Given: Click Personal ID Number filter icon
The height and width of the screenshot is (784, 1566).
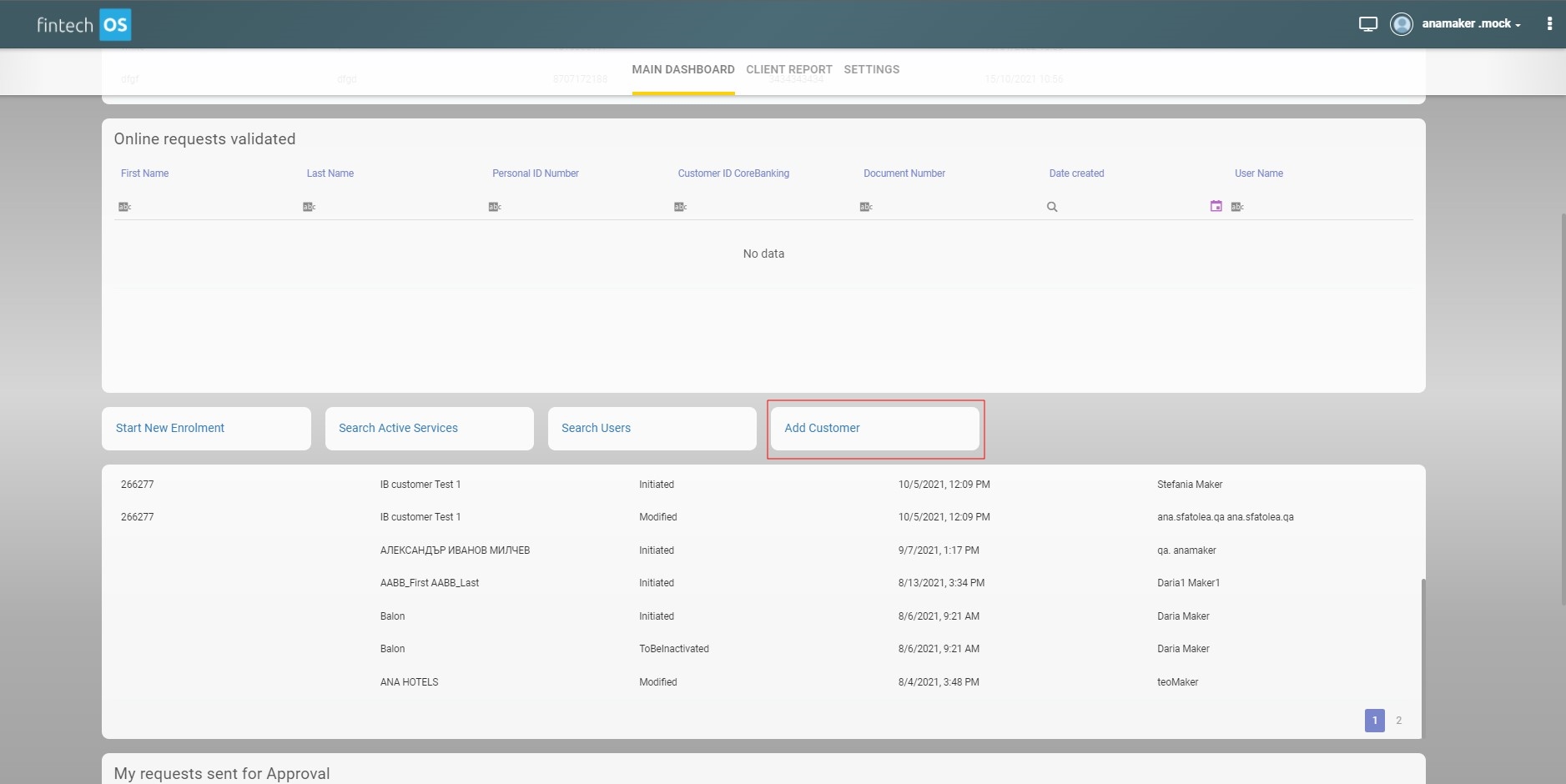Looking at the screenshot, I should click(x=495, y=207).
